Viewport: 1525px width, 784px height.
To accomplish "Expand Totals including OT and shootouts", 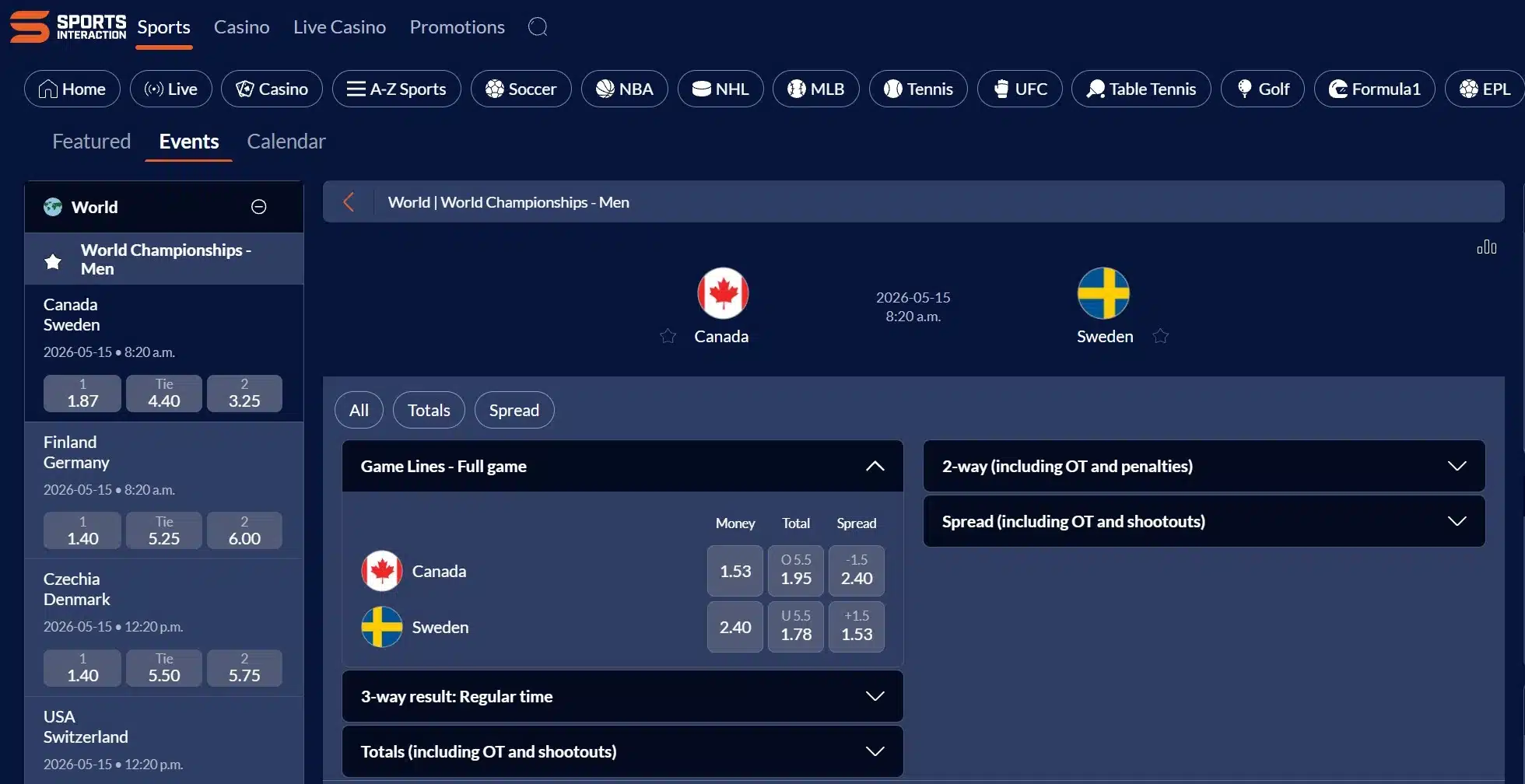I will [x=622, y=751].
